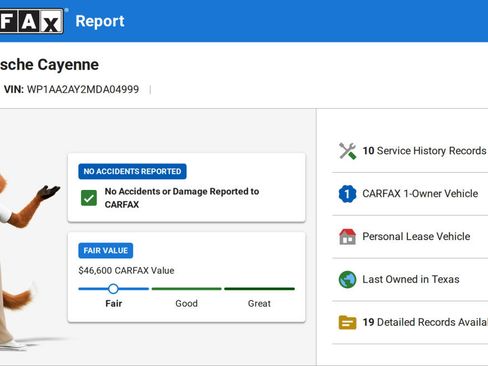Click the yellow folder detailed records icon
Image resolution: width=488 pixels, height=366 pixels.
[x=347, y=322]
